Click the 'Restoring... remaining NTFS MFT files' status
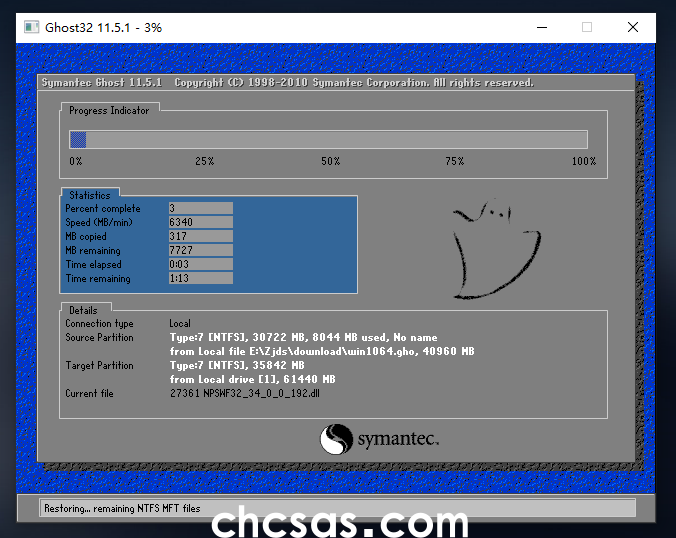The height and width of the screenshot is (538, 676). point(122,509)
